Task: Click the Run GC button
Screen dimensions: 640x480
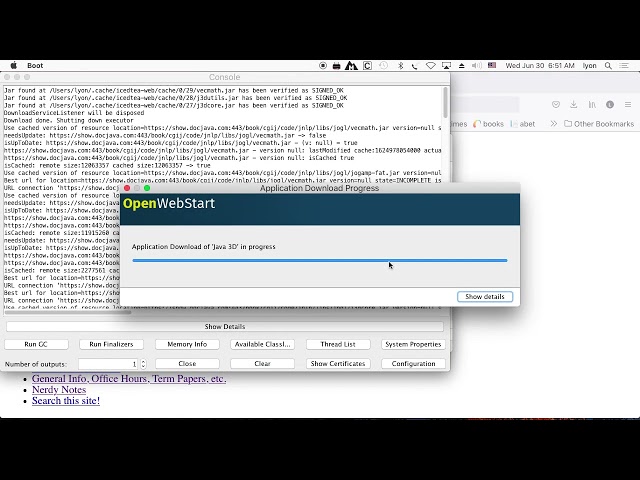Action: click(x=36, y=344)
